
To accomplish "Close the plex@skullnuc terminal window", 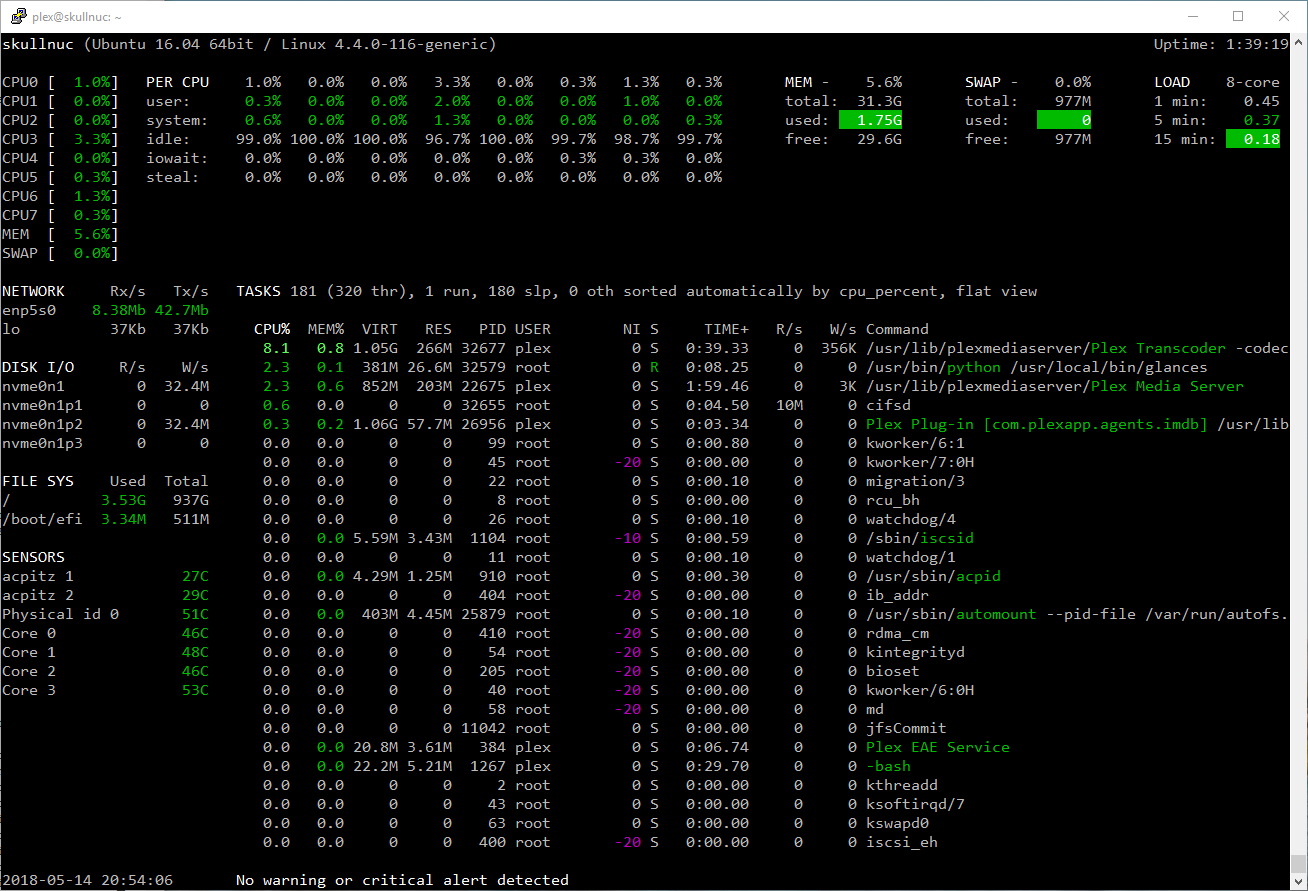I will tap(1284, 16).
